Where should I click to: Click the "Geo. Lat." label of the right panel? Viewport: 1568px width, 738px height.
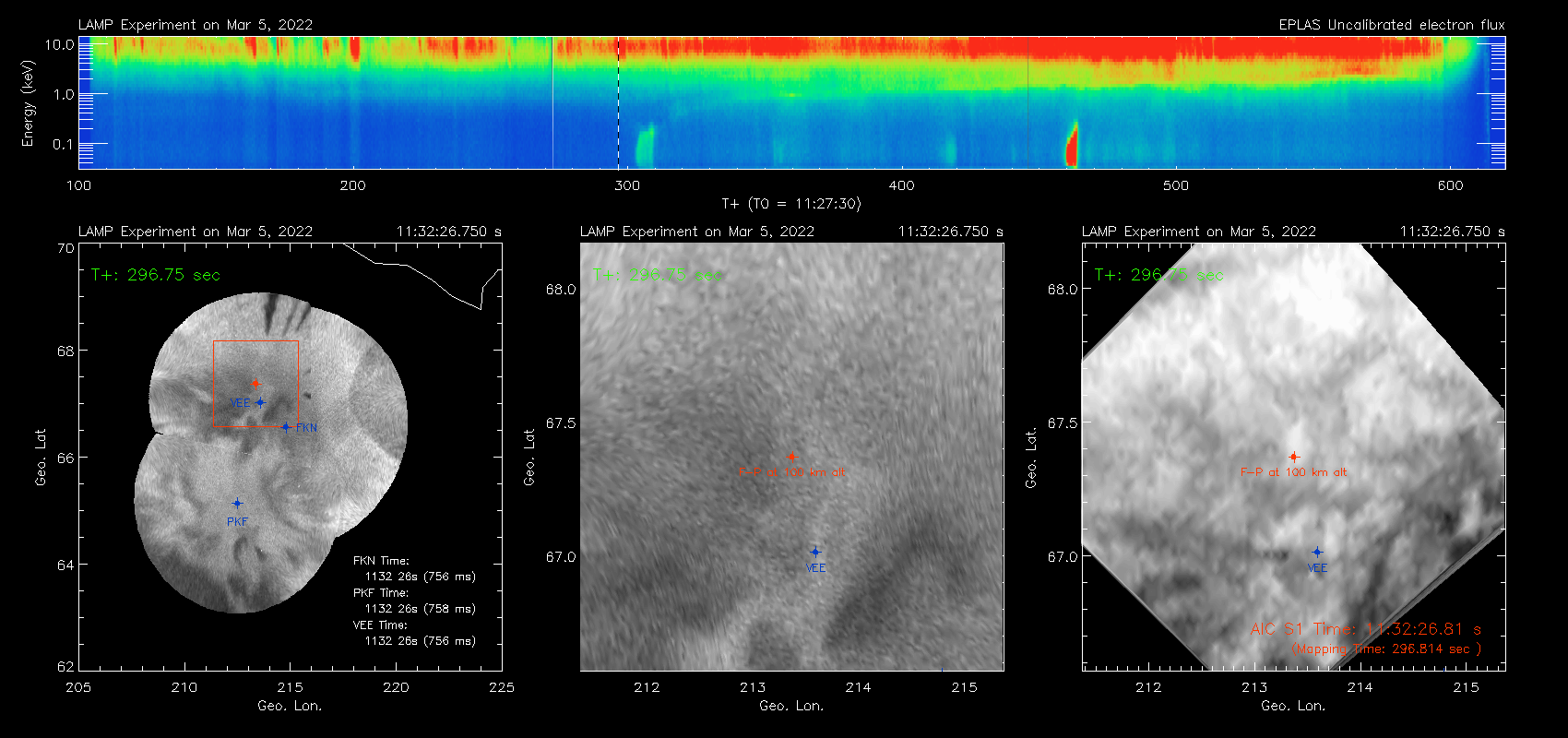tap(1031, 458)
